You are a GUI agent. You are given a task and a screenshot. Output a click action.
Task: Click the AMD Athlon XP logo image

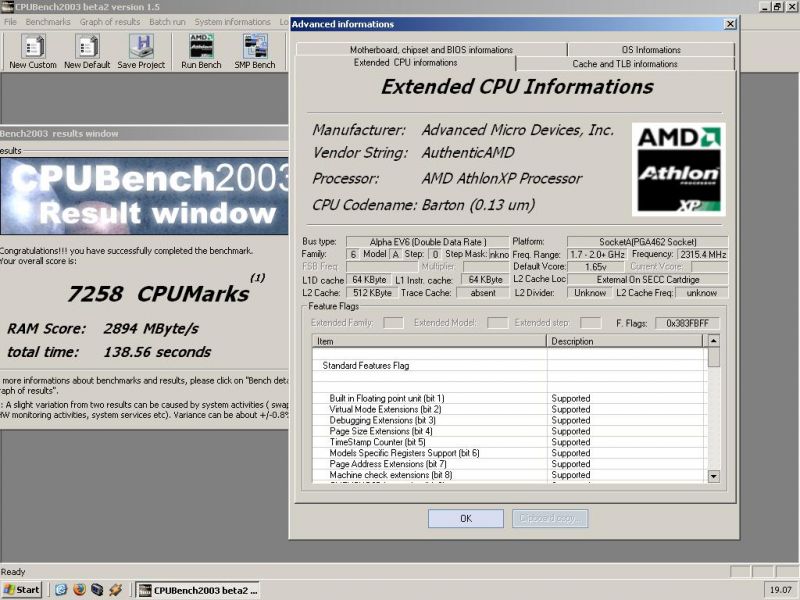point(679,169)
